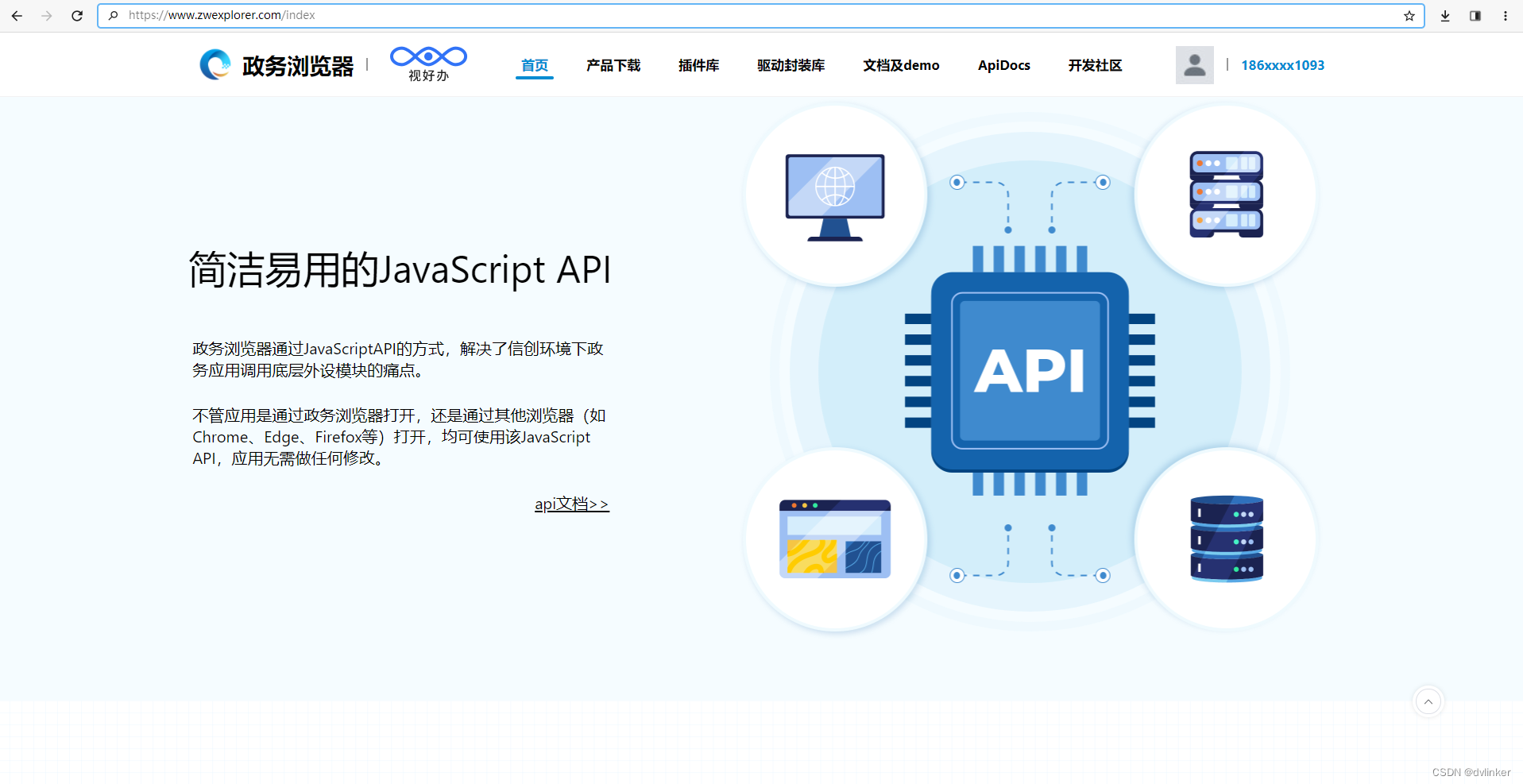Click the 政务浏览器 logo icon

[215, 65]
